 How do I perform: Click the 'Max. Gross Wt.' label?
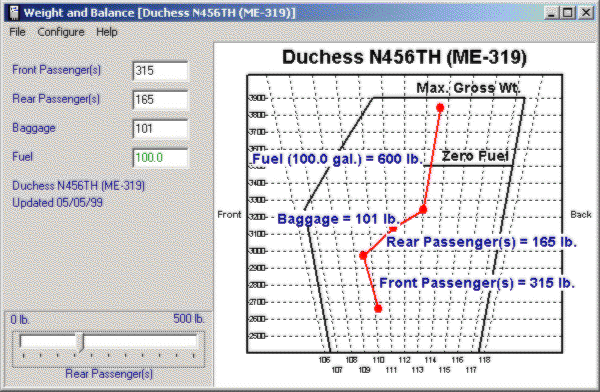click(468, 88)
